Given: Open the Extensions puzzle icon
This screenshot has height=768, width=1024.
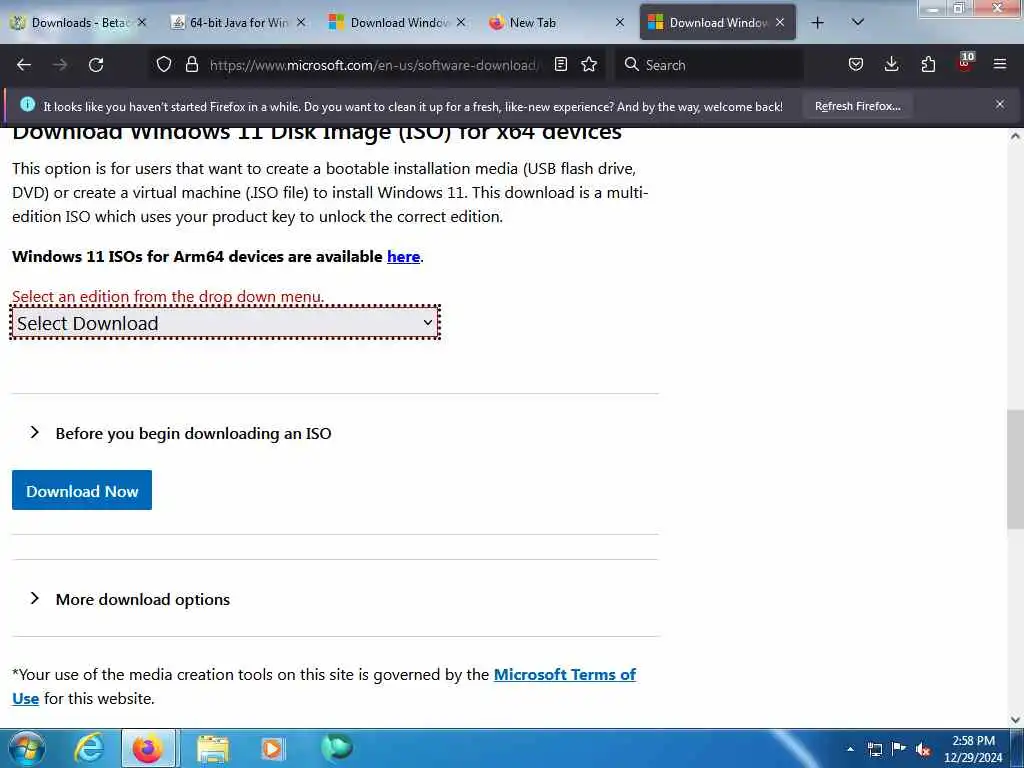Looking at the screenshot, I should 928,64.
